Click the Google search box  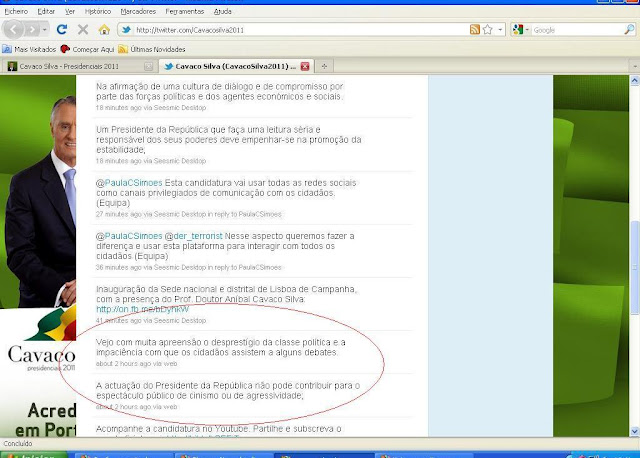click(x=577, y=30)
